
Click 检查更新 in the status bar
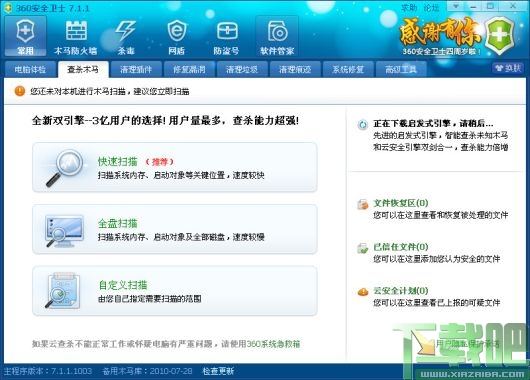point(218,371)
